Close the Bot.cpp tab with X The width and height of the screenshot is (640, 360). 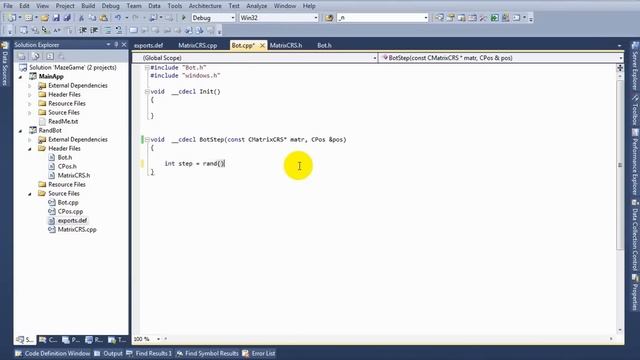coord(262,45)
